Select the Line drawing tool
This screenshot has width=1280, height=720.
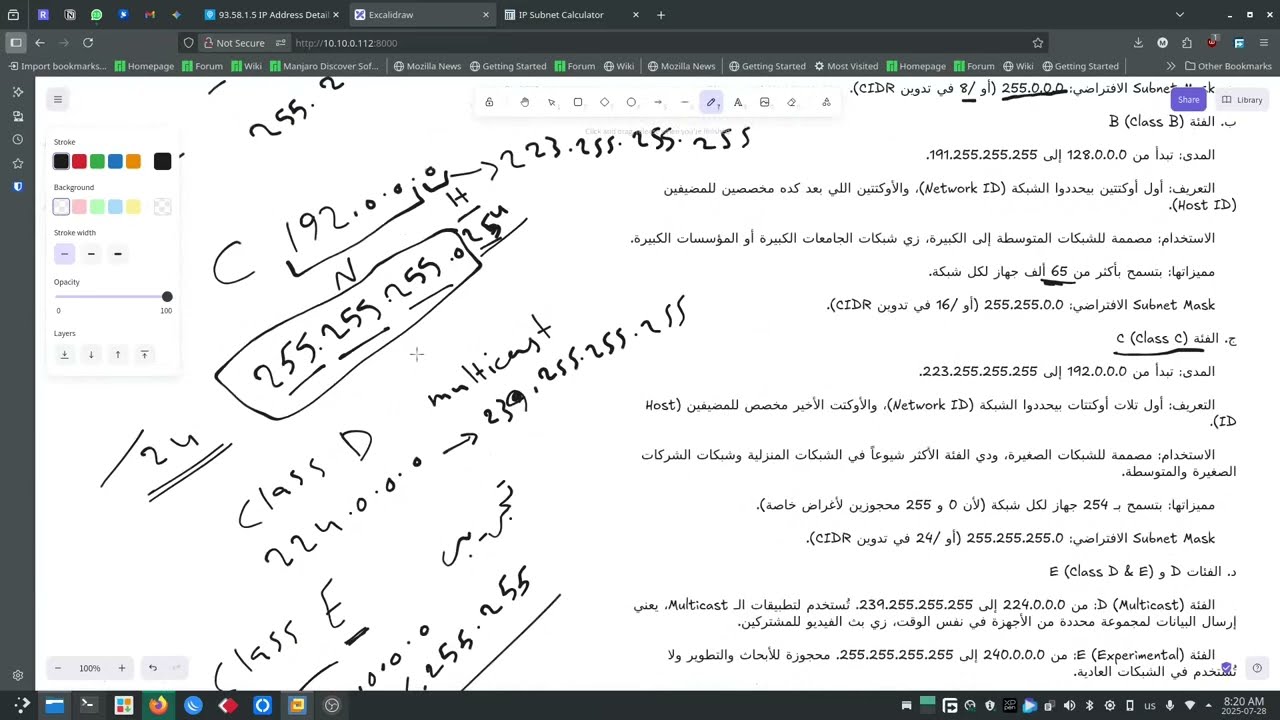(684, 102)
